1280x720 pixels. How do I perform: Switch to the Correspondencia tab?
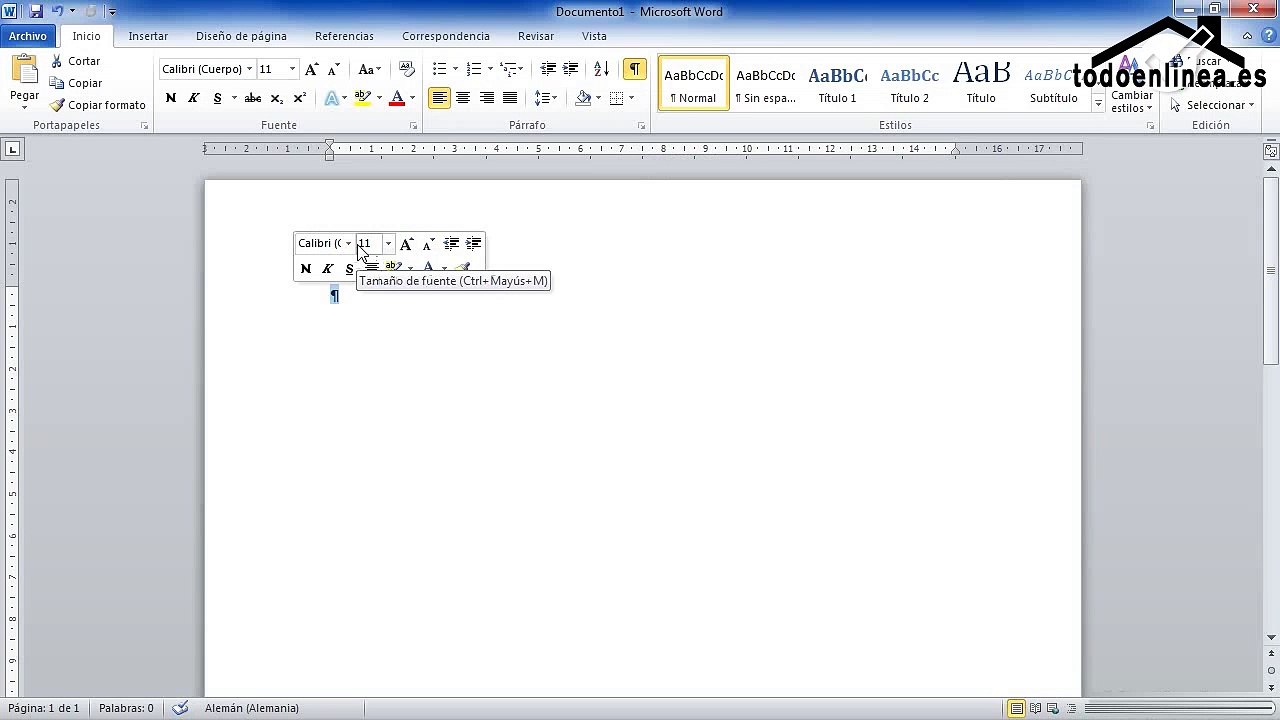[446, 36]
